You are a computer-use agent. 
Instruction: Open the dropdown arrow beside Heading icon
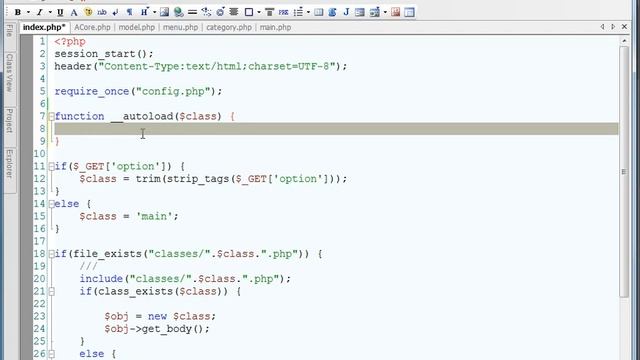154,12
